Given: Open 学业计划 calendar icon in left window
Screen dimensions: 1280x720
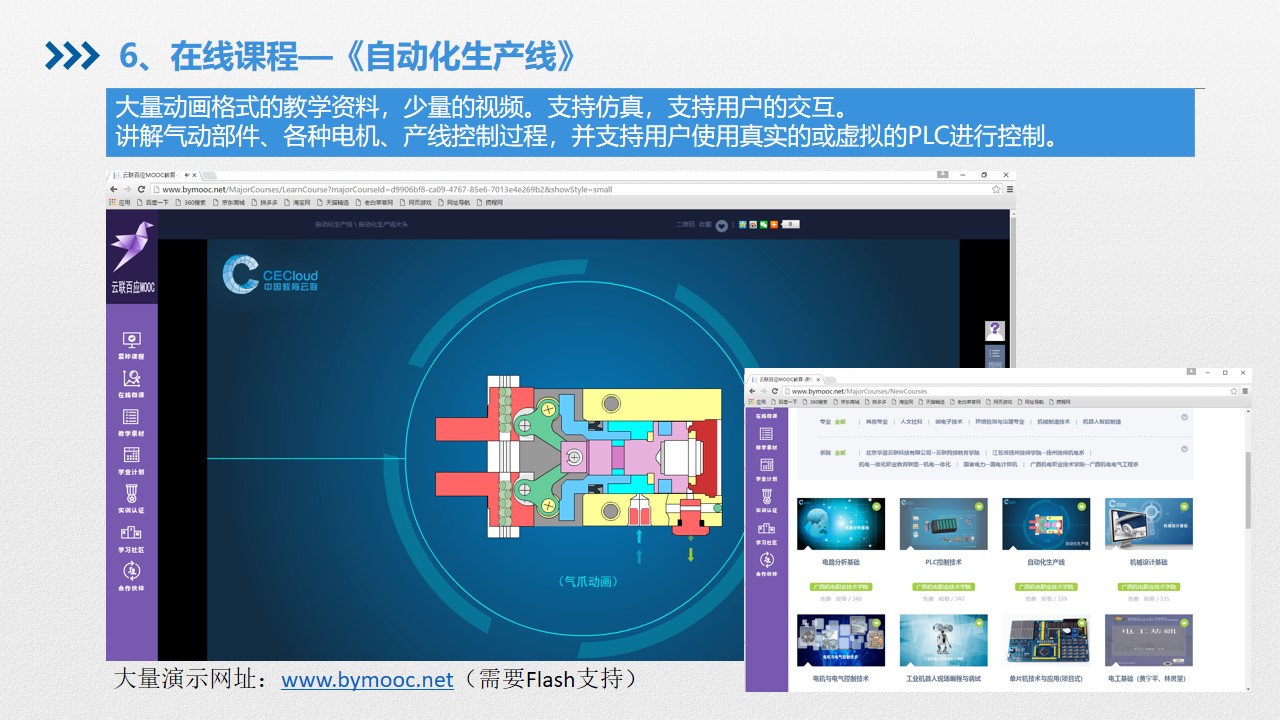Looking at the screenshot, I should click(131, 457).
